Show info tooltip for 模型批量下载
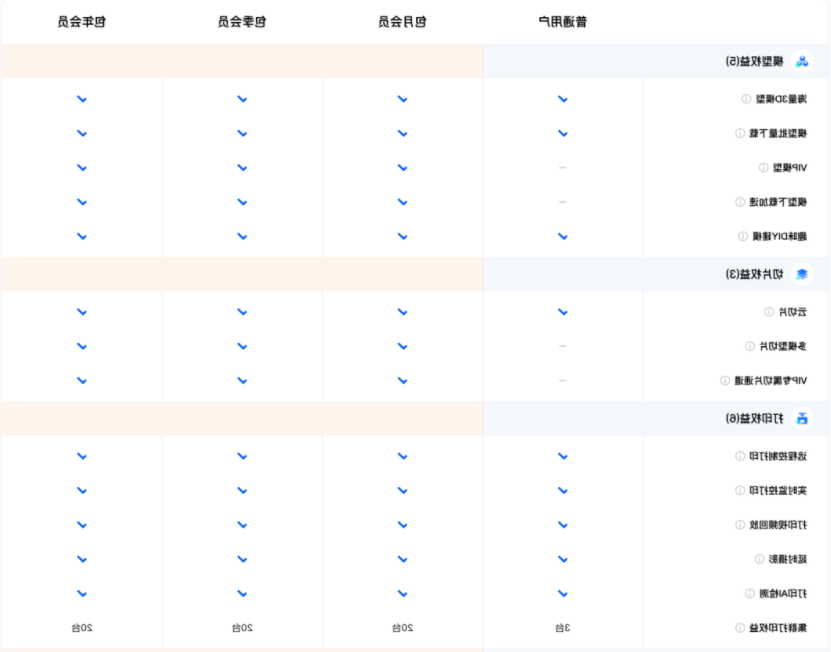 pos(740,133)
